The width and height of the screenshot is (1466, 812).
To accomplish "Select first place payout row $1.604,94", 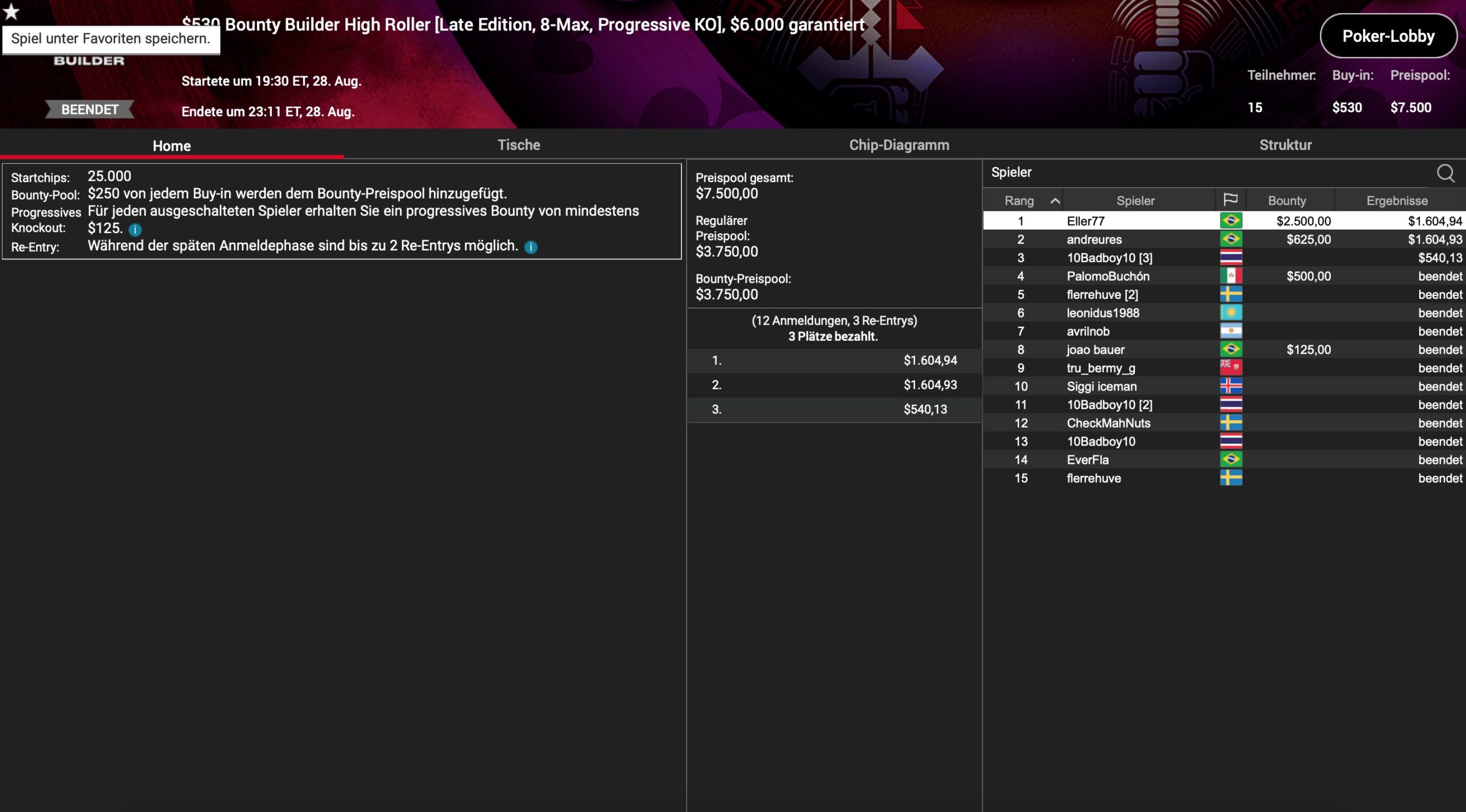I will click(834, 360).
